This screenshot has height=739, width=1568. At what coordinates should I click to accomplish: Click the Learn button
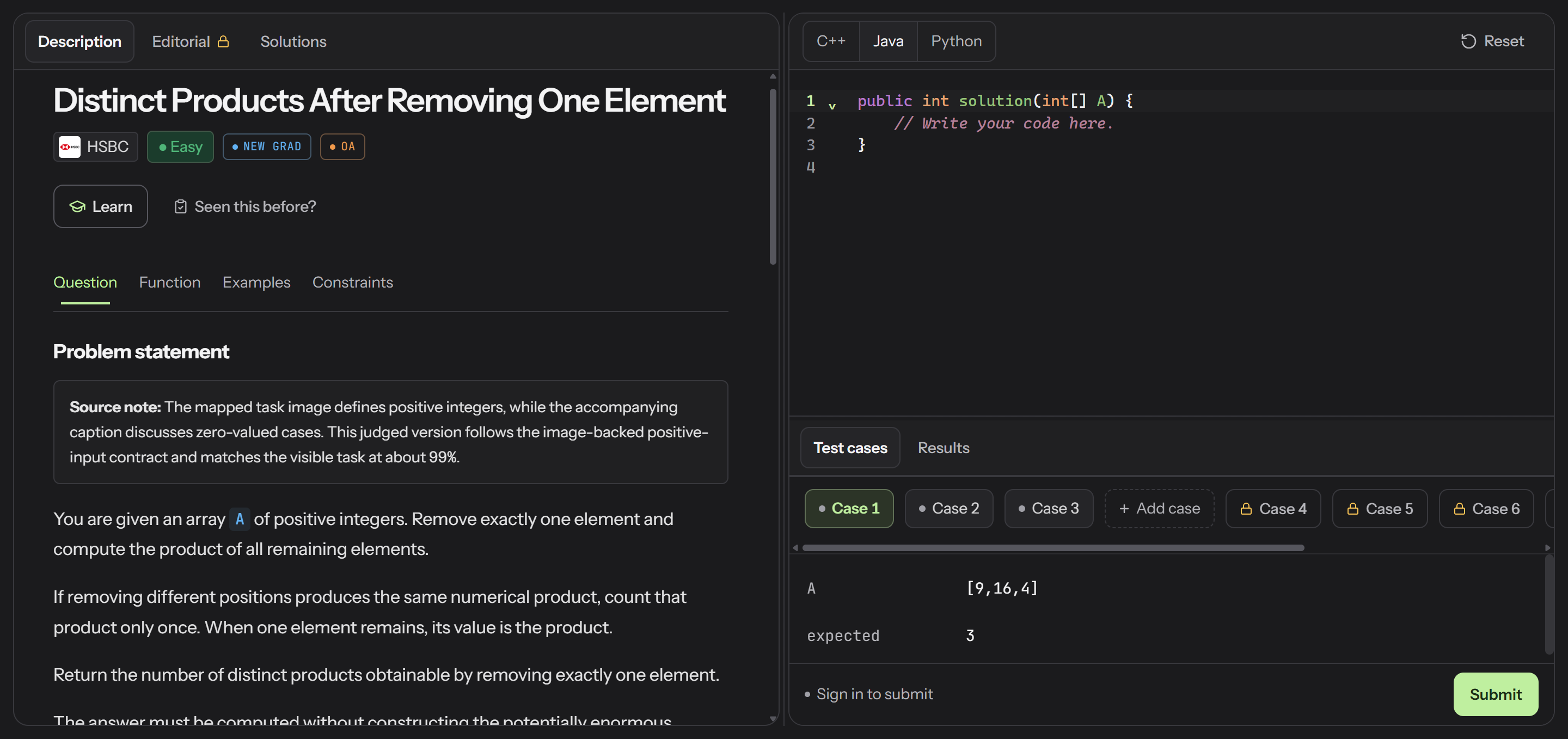coord(100,206)
